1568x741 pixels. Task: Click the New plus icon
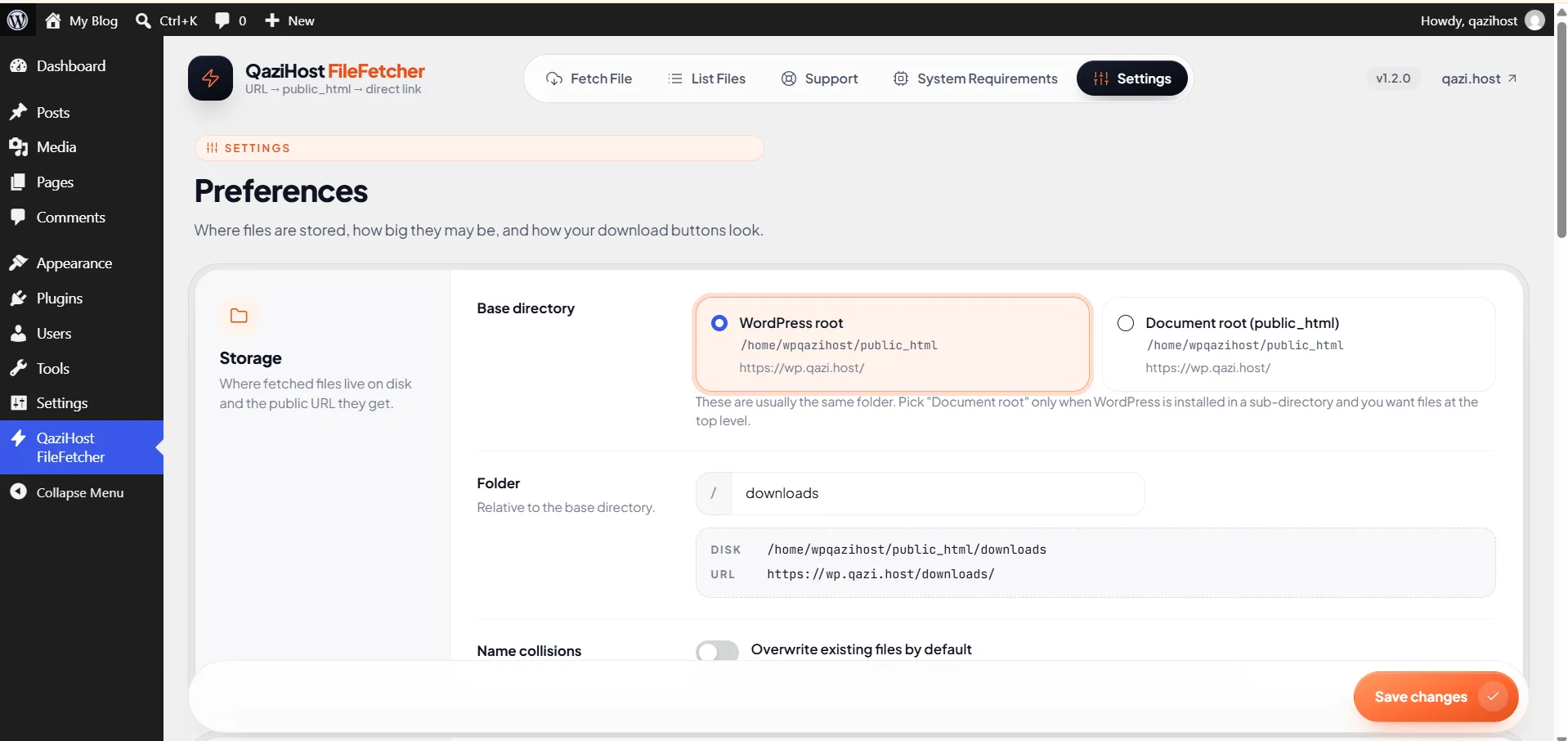[272, 20]
